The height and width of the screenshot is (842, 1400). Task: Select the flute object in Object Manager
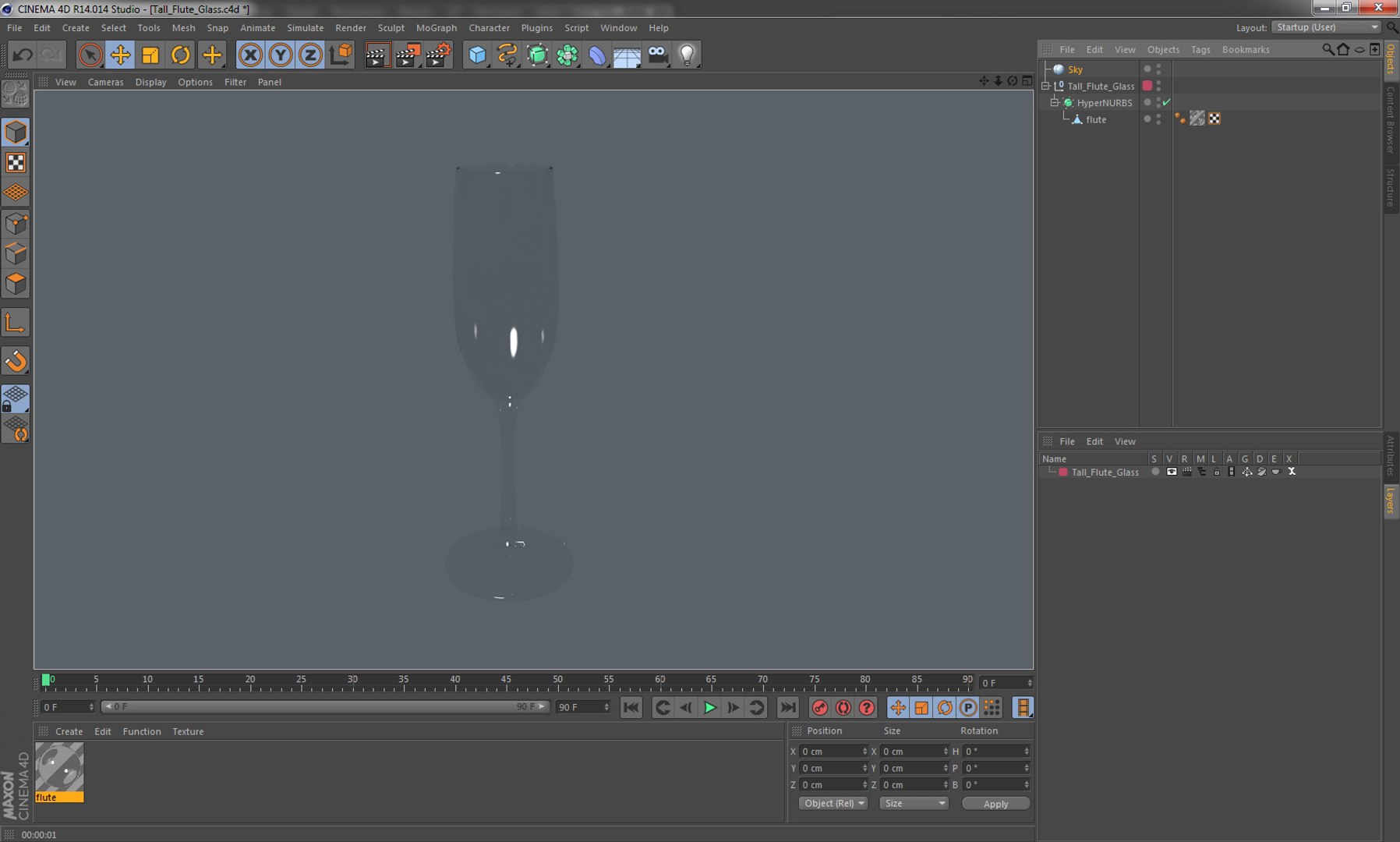pyautogui.click(x=1096, y=119)
